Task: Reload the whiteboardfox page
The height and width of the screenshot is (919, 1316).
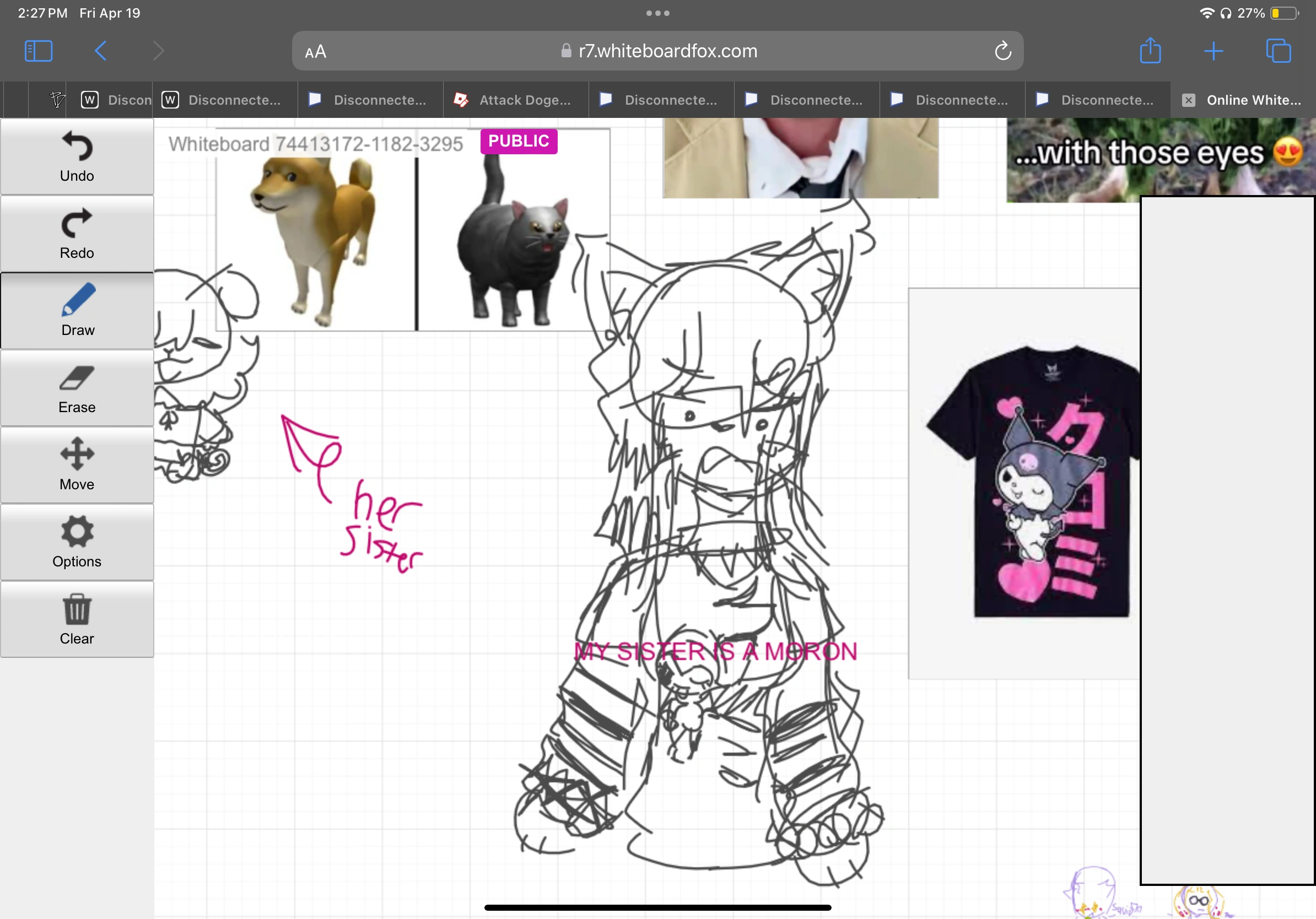Action: point(1002,51)
